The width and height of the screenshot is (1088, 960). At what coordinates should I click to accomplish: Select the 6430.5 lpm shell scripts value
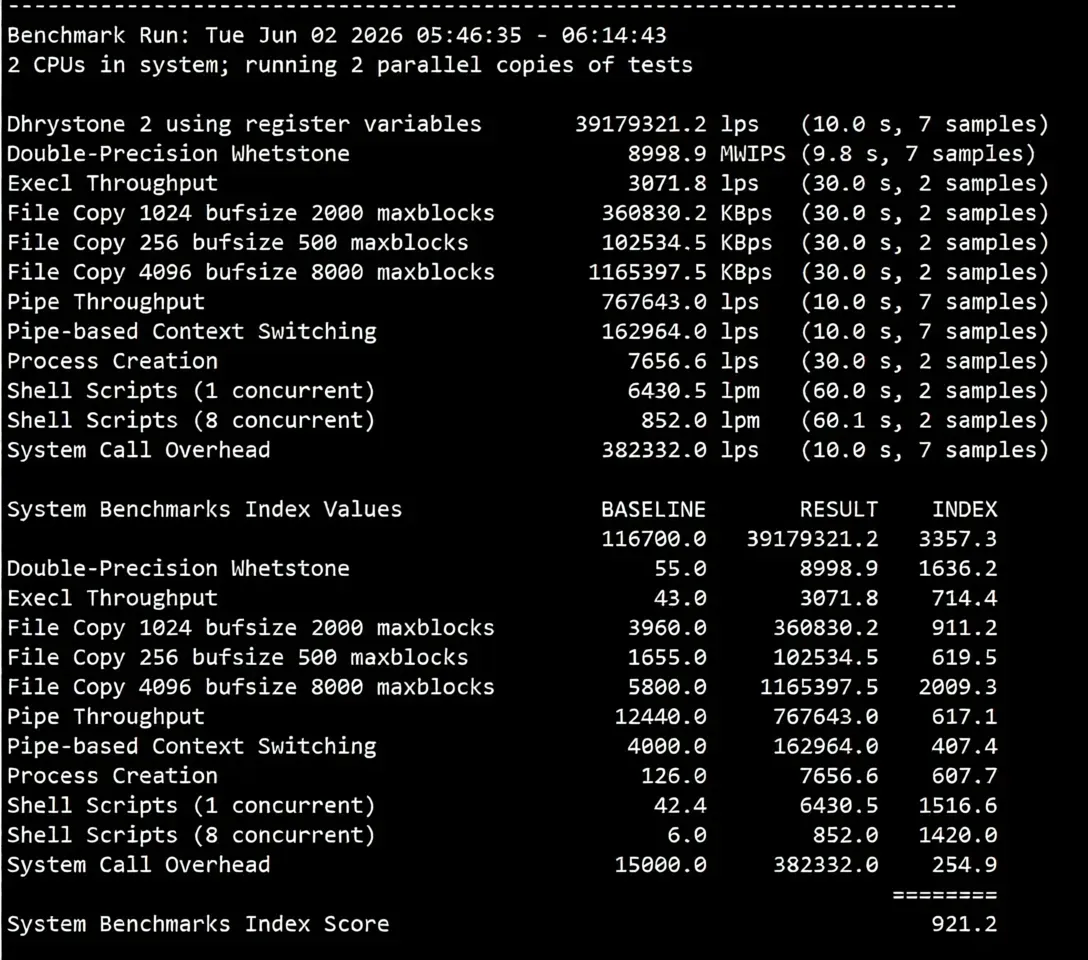coord(693,391)
